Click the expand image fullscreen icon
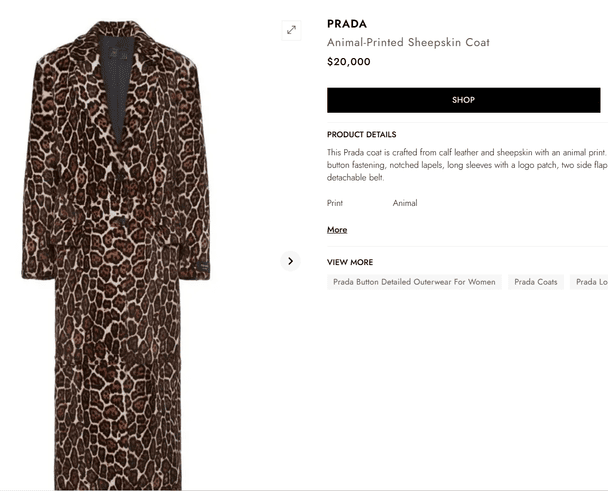608x491 pixels. 291,30
